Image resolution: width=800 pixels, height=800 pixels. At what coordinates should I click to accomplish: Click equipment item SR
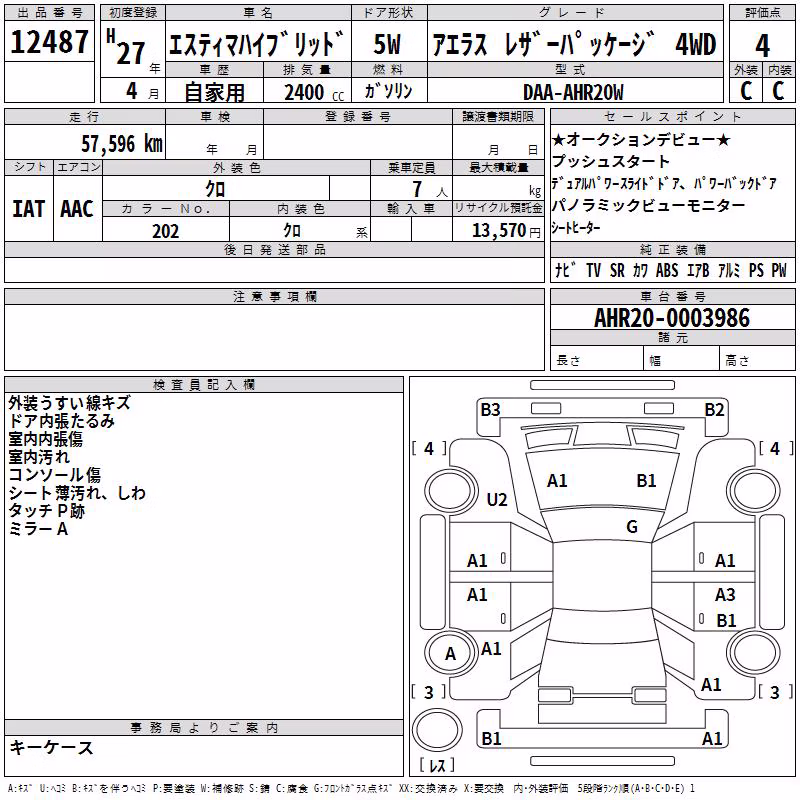point(617,270)
